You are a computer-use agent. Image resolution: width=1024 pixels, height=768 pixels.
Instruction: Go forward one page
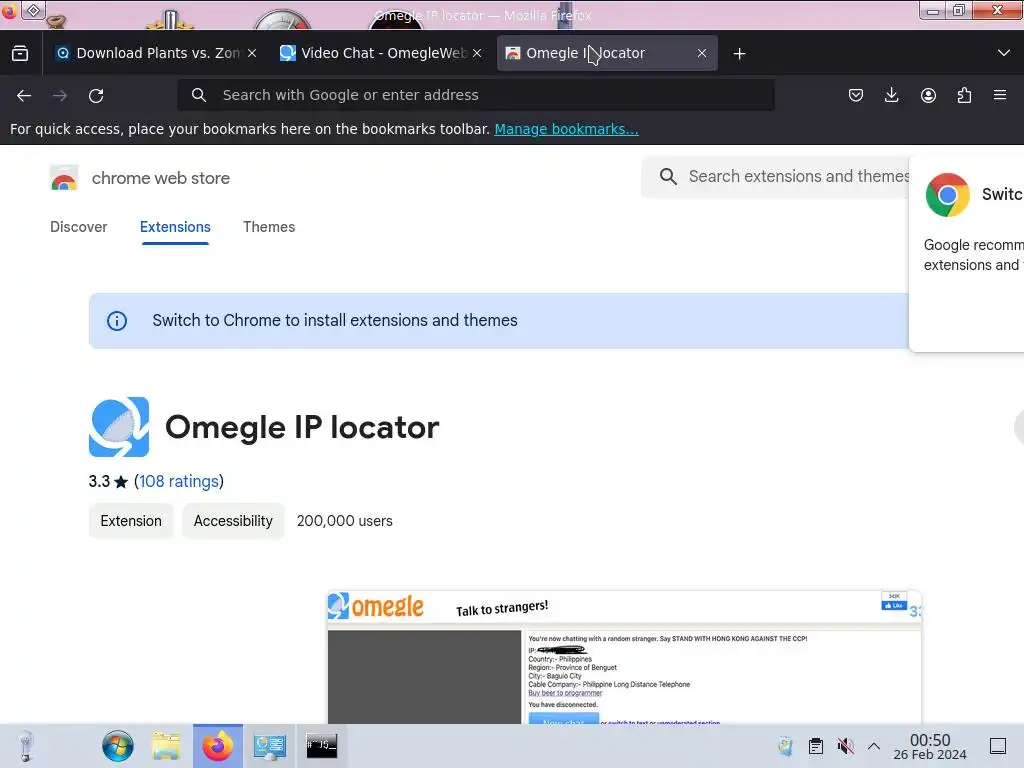coord(60,96)
